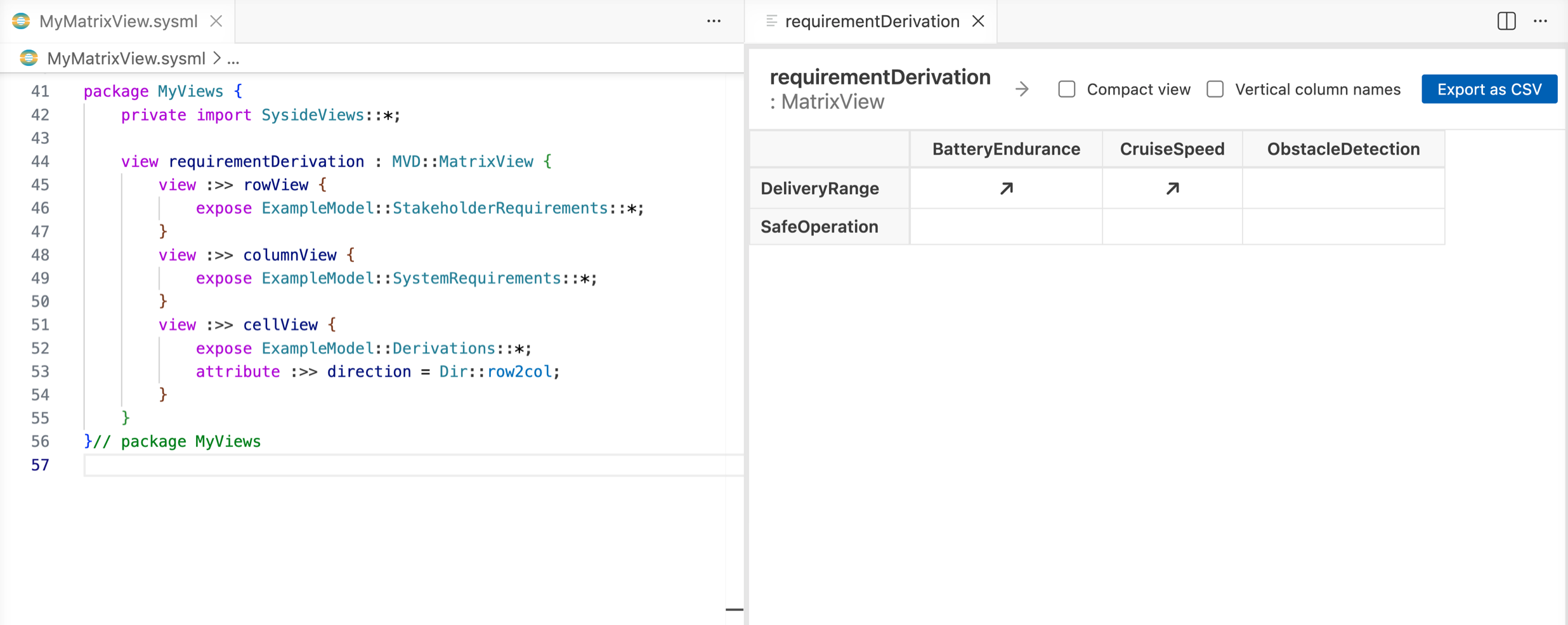Open the DeliveryRange to CruiseSpeed link arrow
The image size is (1568, 625).
[x=1172, y=188]
